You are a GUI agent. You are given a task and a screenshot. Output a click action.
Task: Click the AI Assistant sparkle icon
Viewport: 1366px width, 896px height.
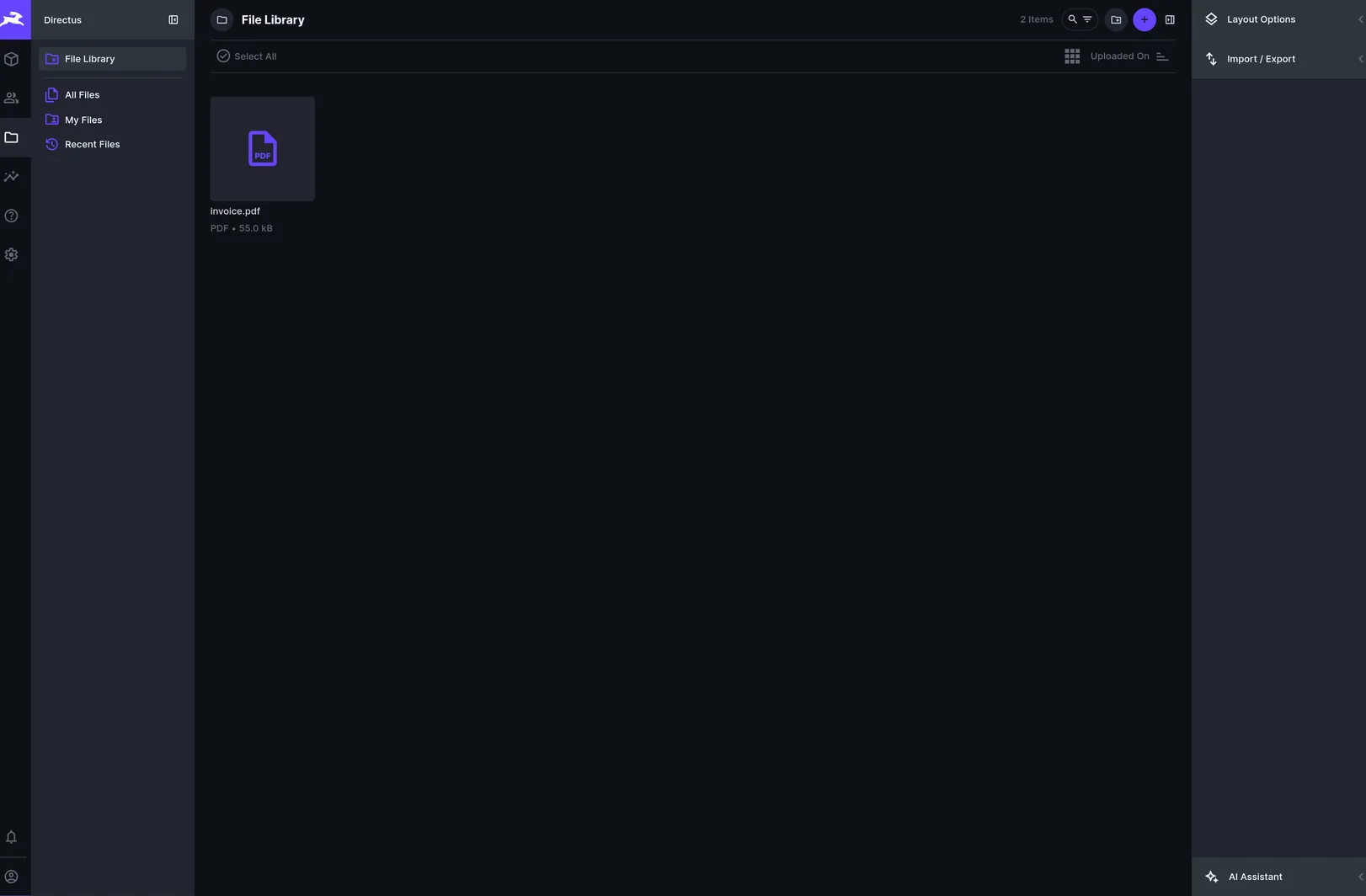click(1211, 877)
